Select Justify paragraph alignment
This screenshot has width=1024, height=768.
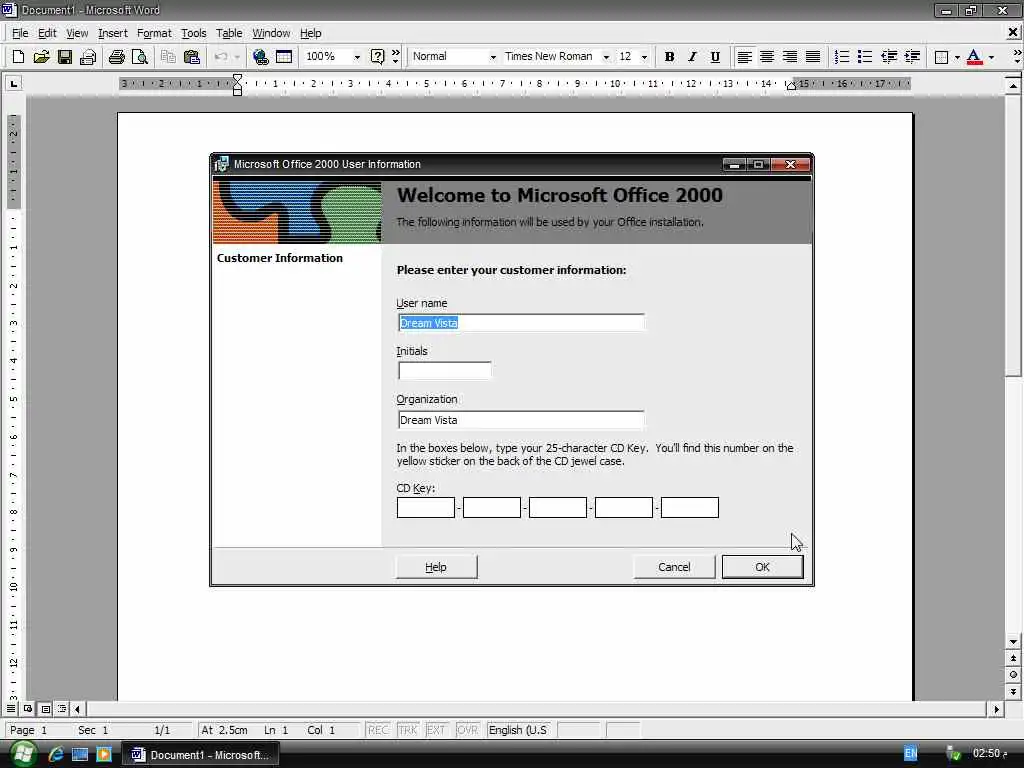point(813,57)
